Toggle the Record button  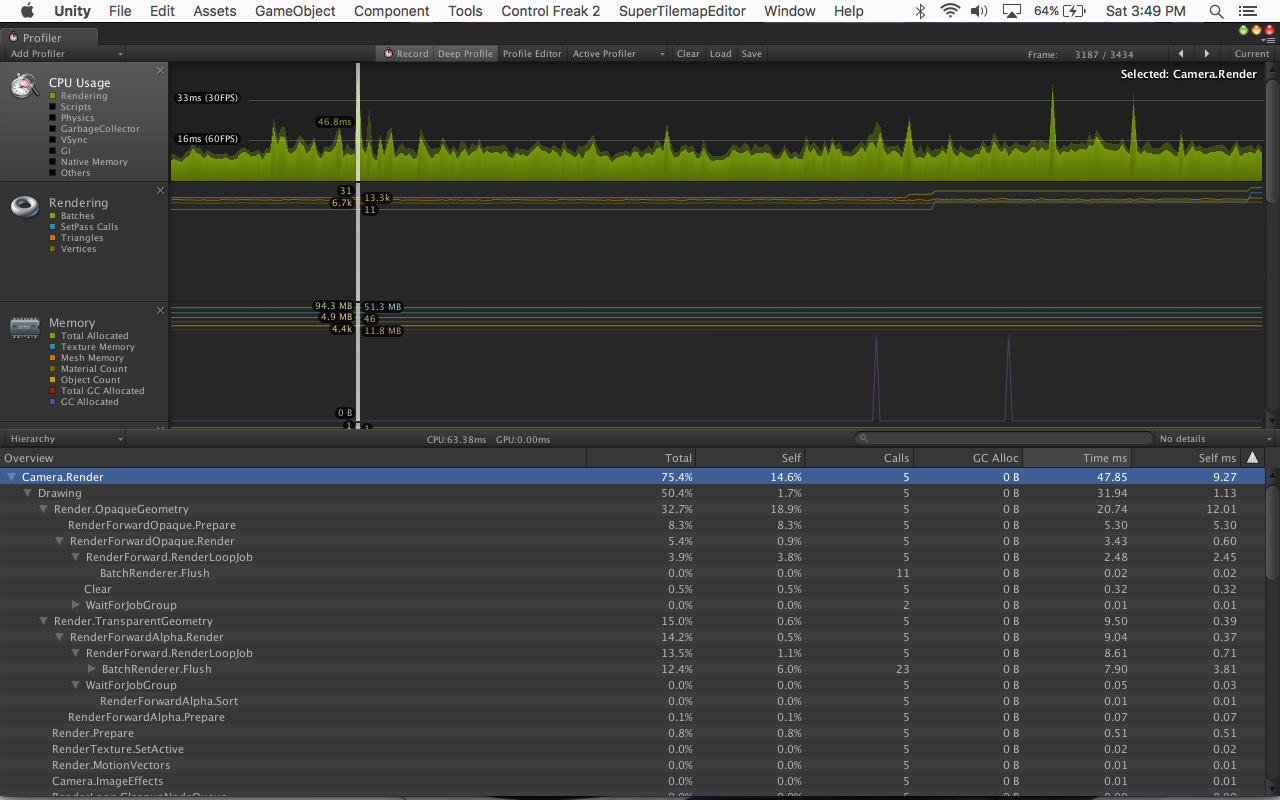coord(405,54)
